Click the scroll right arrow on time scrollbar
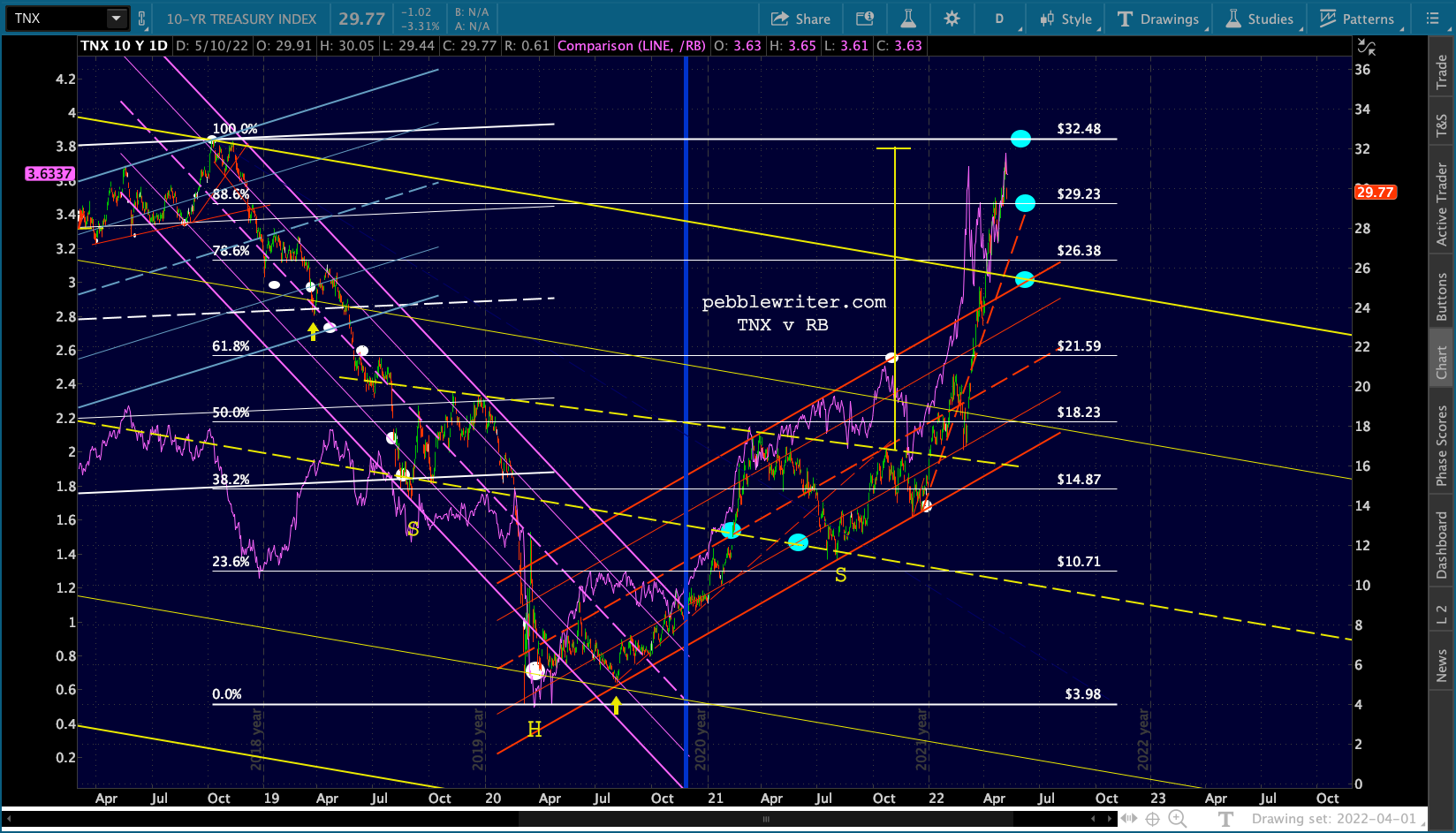 click(1111, 819)
